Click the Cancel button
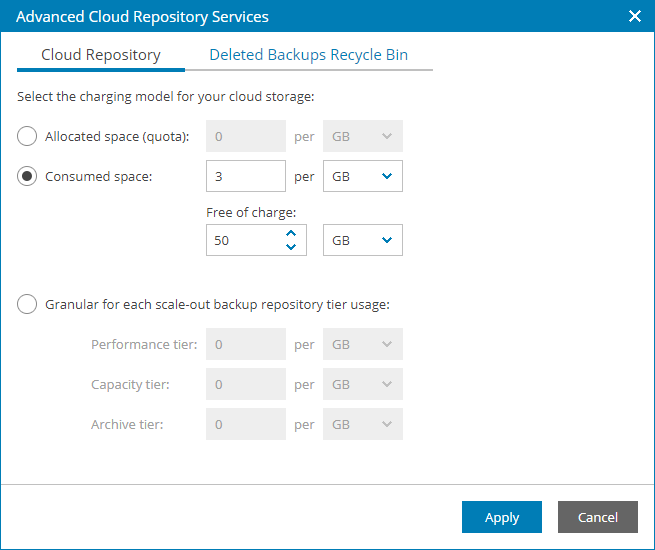 (597, 517)
